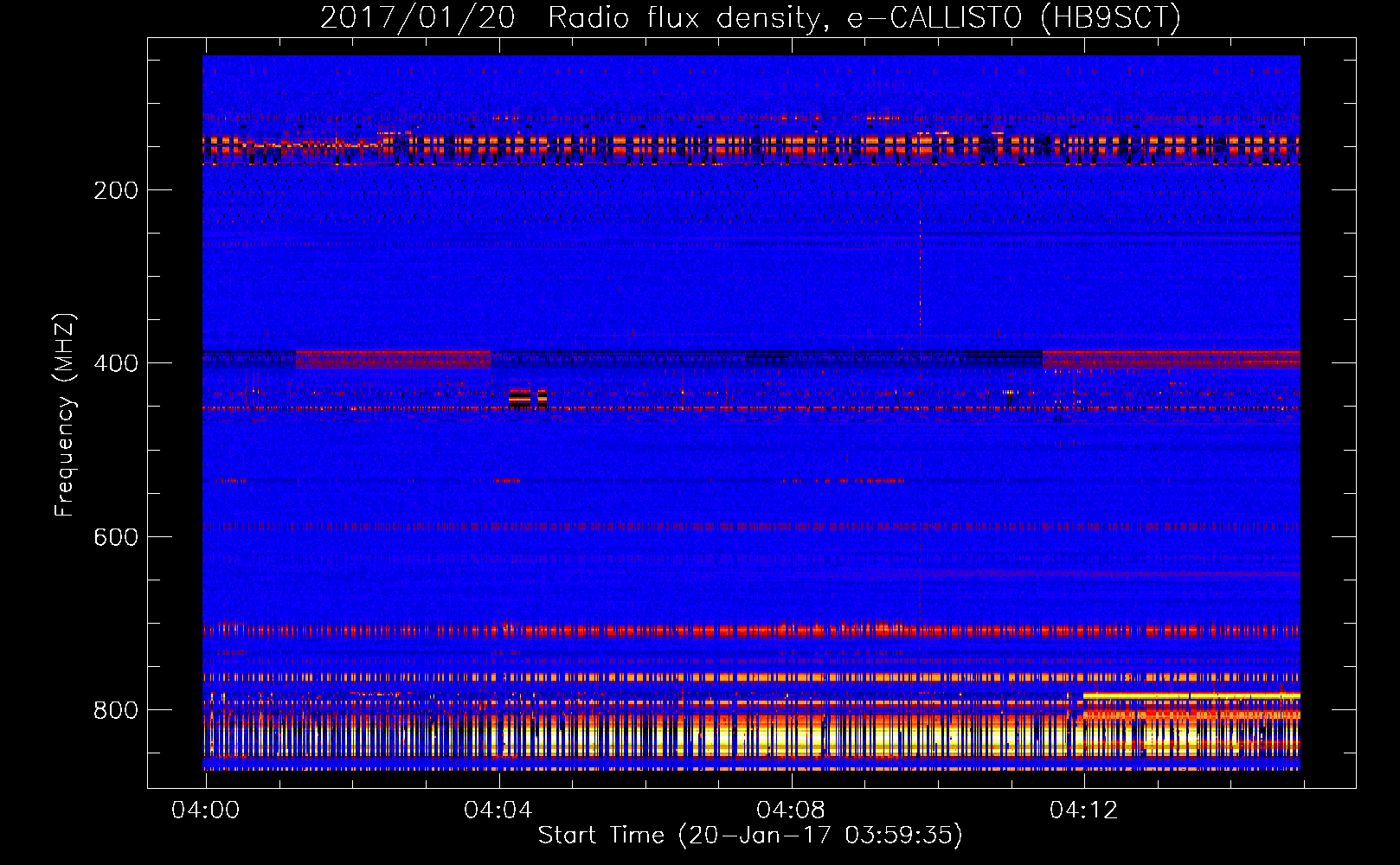
Task: Click the bright yellow band starting at 04:12 near 785 MHz
Action: 1191,695
